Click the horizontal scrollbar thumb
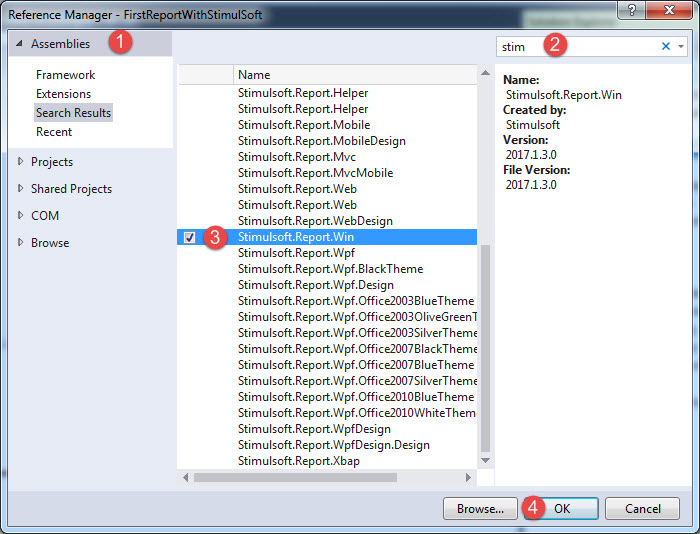This screenshot has height=534, width=700. click(295, 477)
